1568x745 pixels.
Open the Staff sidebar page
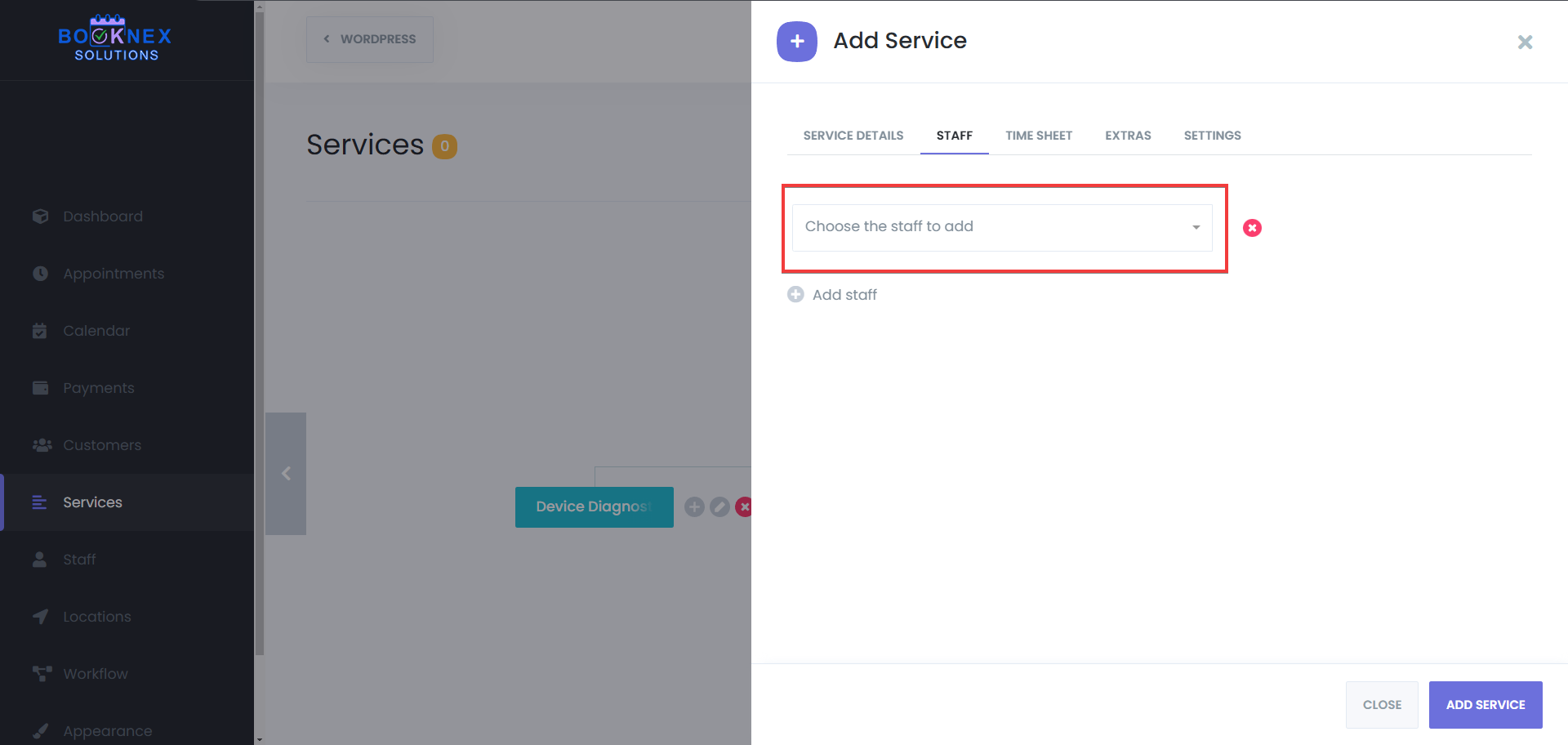click(x=79, y=560)
